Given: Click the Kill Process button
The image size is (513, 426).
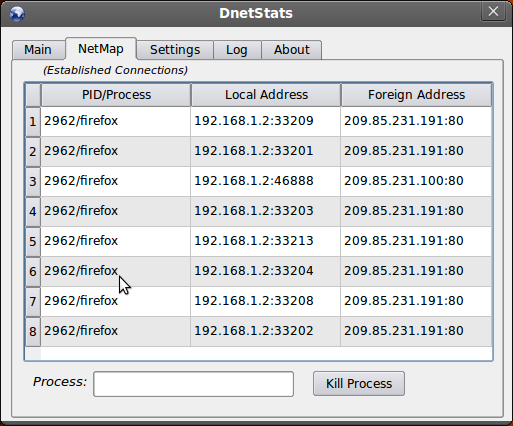Looking at the screenshot, I should [359, 384].
